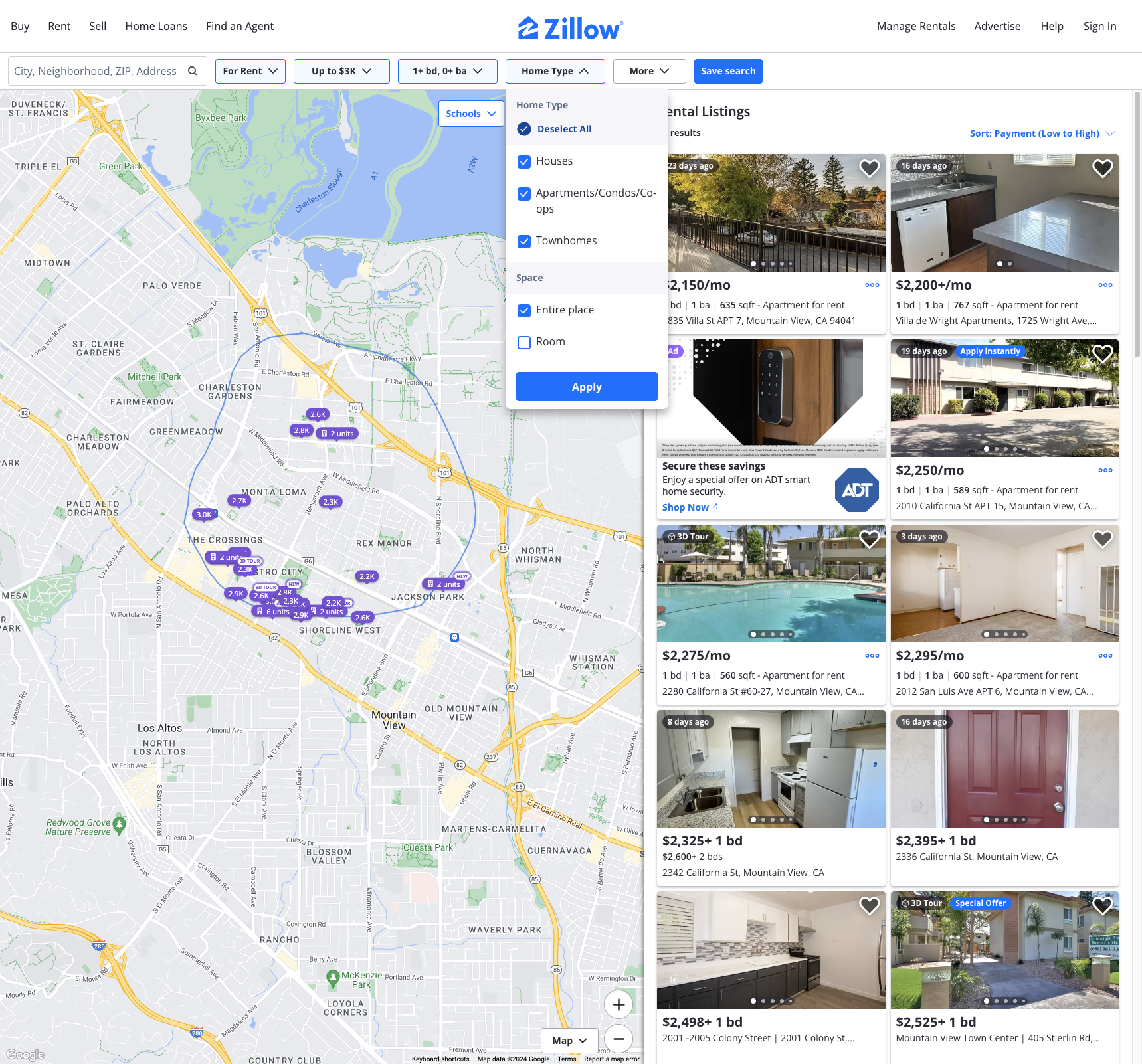Viewport: 1142px width, 1064px height.
Task: Go to Manage Rentals in header
Action: point(916,26)
